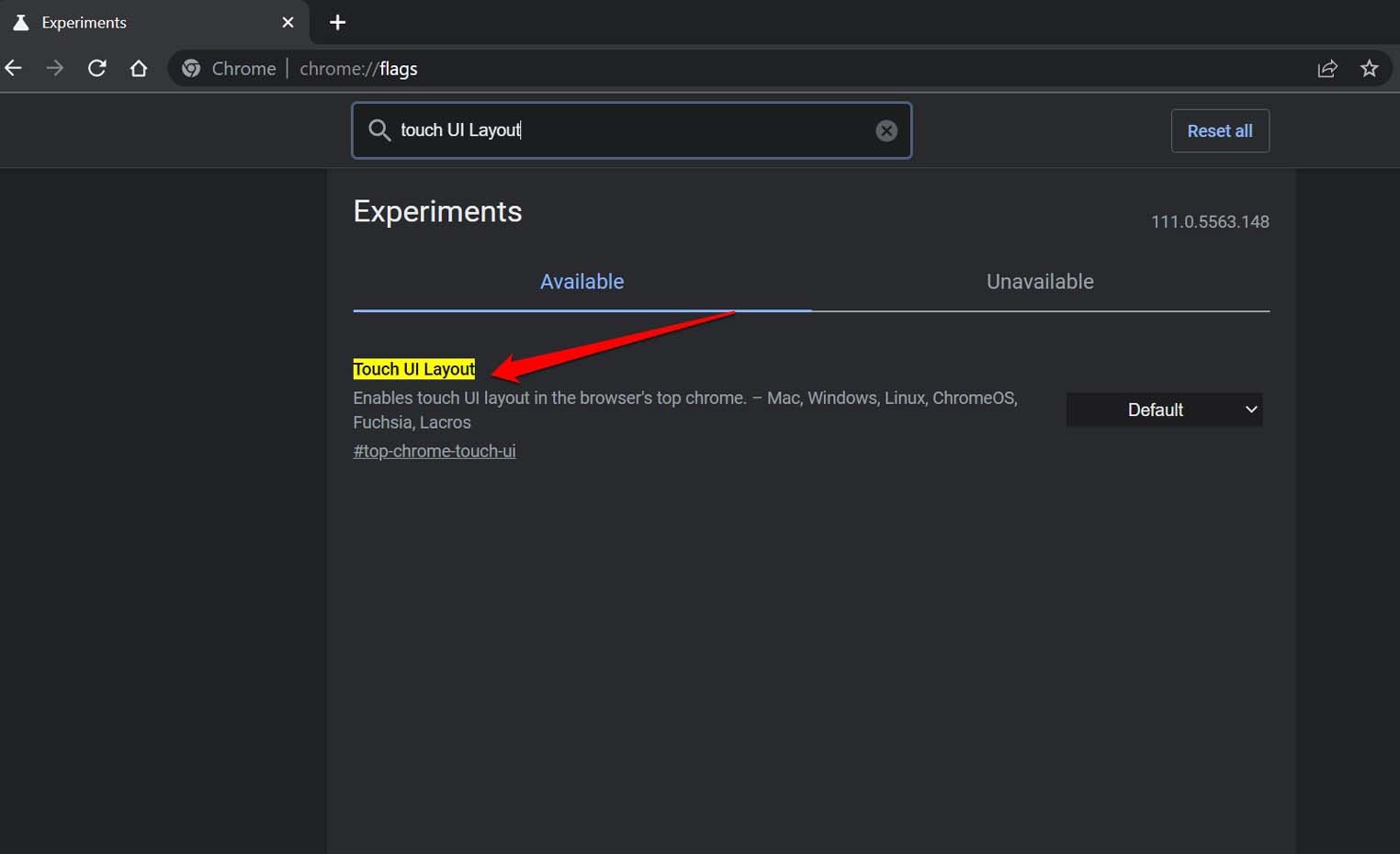
Task: Open the Default dropdown for Touch UI Layout
Action: tap(1164, 410)
